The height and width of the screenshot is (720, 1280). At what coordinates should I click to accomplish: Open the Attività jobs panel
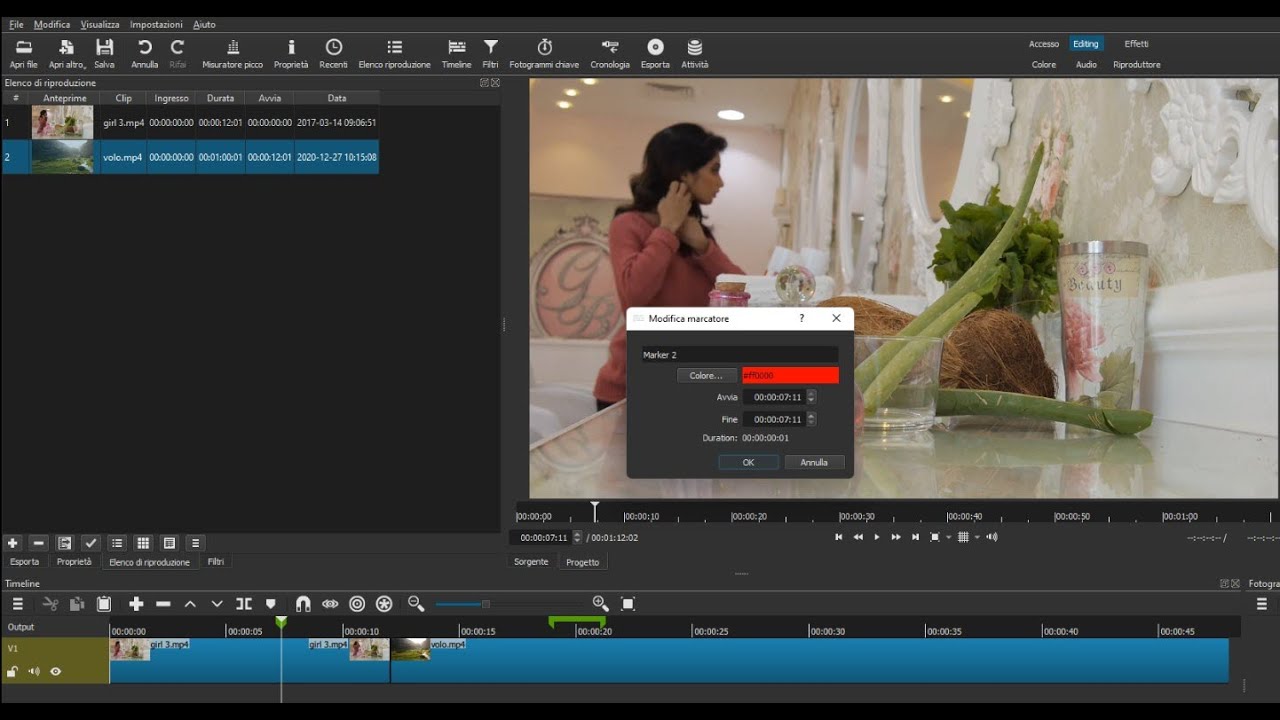tap(695, 54)
